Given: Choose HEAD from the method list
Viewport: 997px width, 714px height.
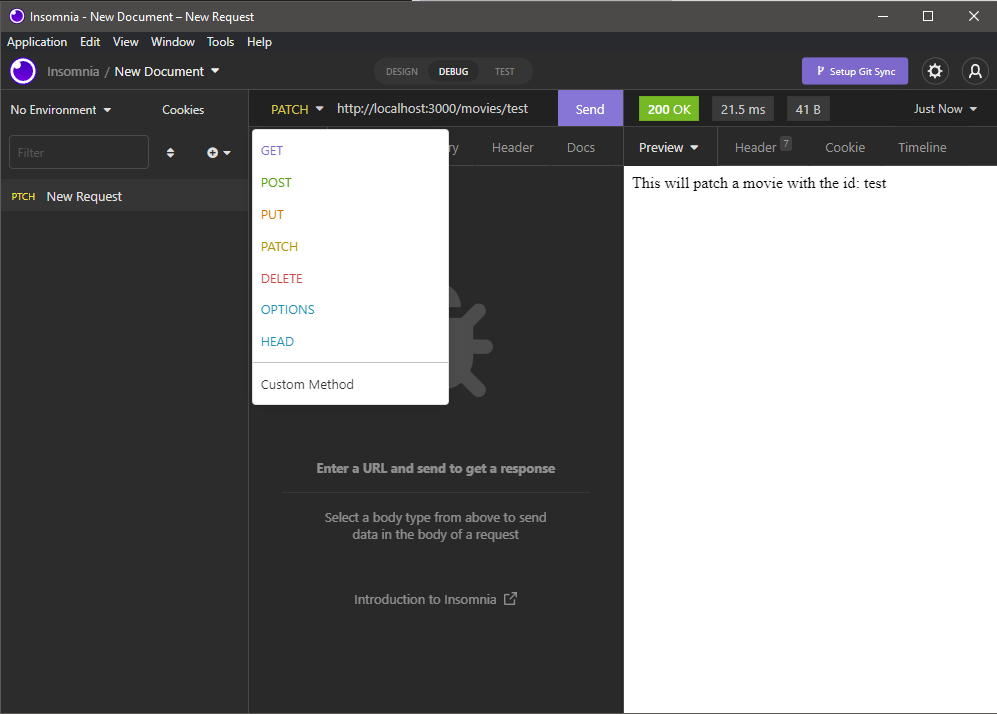Looking at the screenshot, I should point(350,341).
